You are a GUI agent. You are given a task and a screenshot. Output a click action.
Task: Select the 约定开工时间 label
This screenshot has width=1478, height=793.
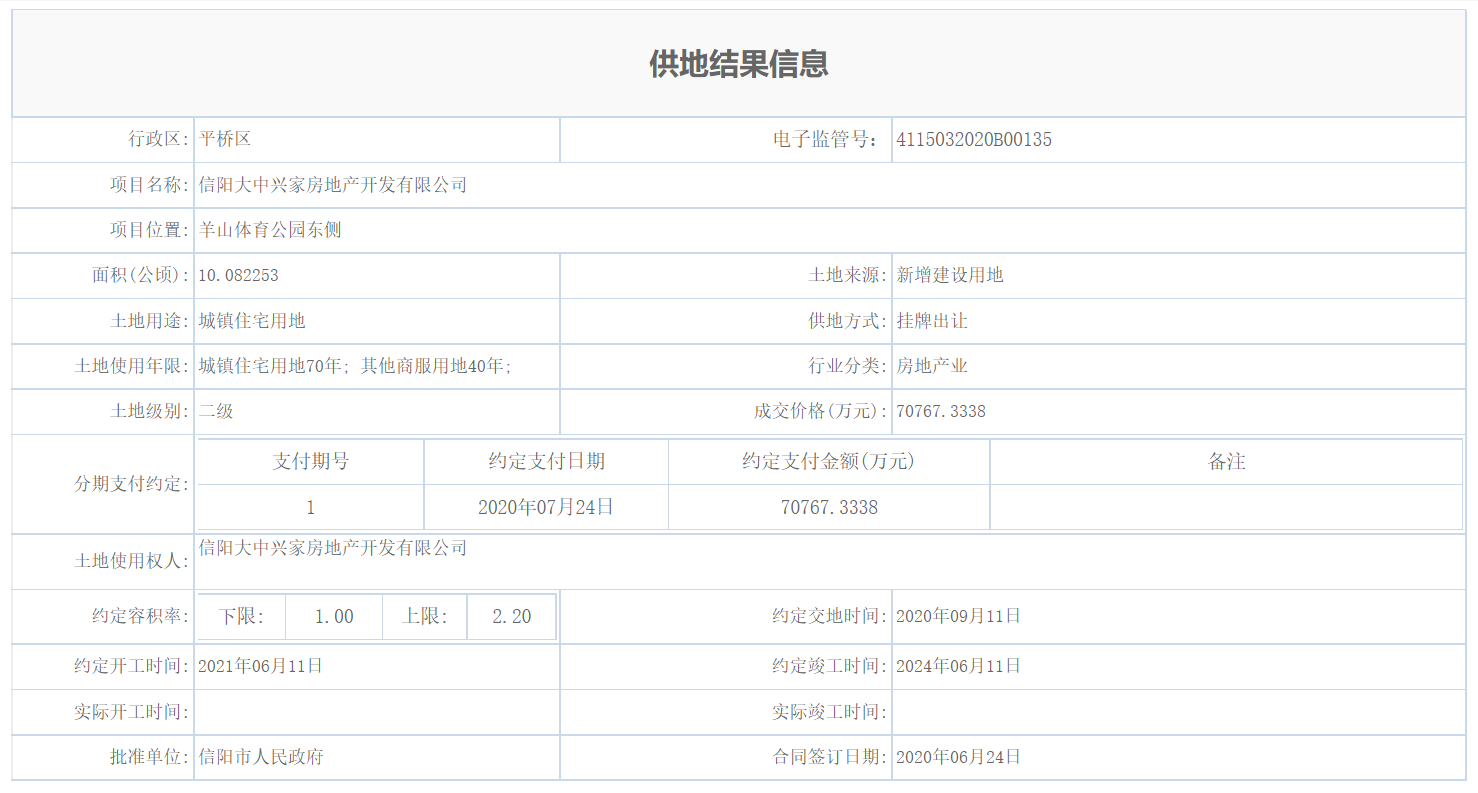click(132, 666)
